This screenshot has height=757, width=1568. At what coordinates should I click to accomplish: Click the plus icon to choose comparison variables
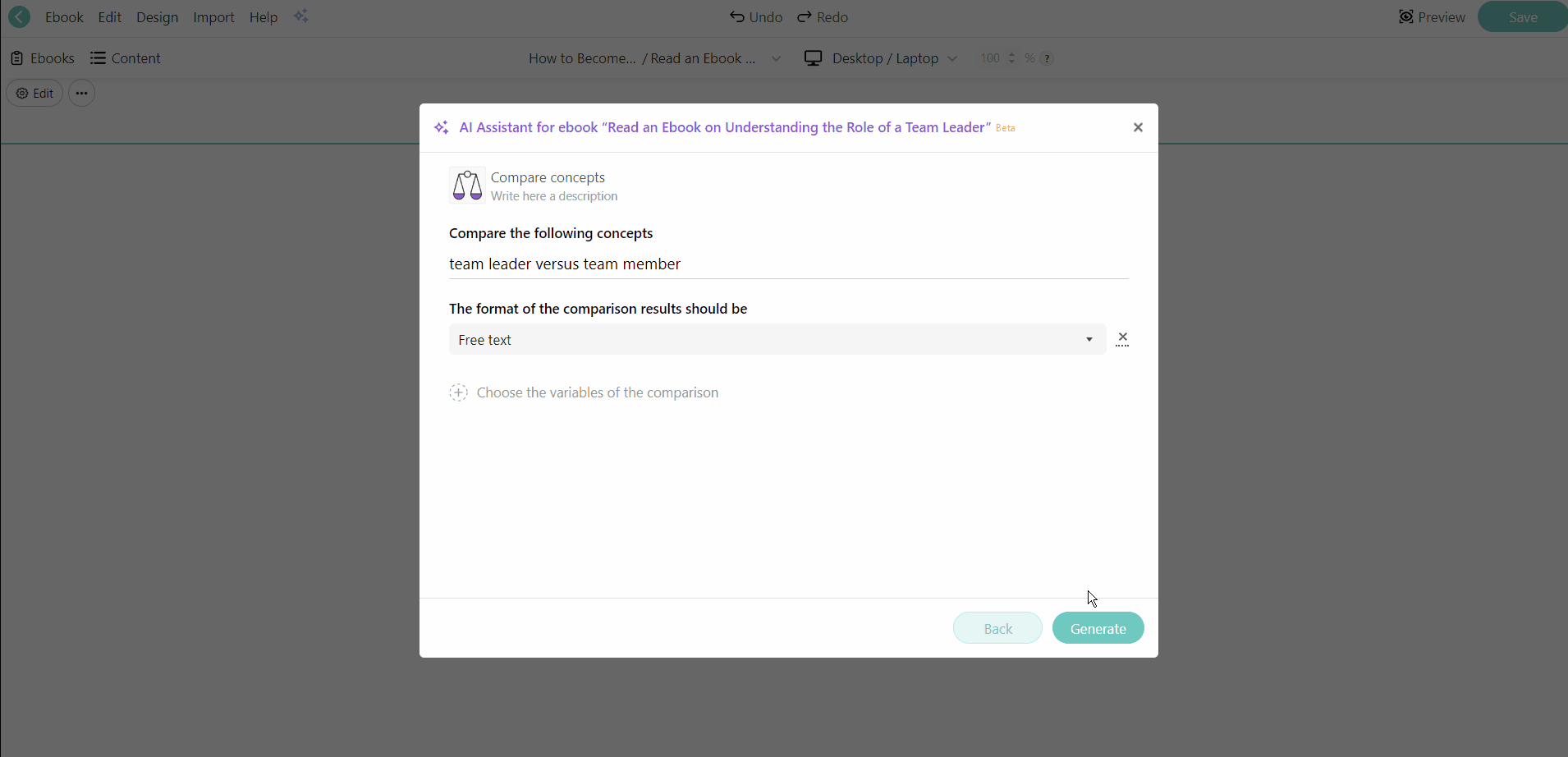point(459,392)
